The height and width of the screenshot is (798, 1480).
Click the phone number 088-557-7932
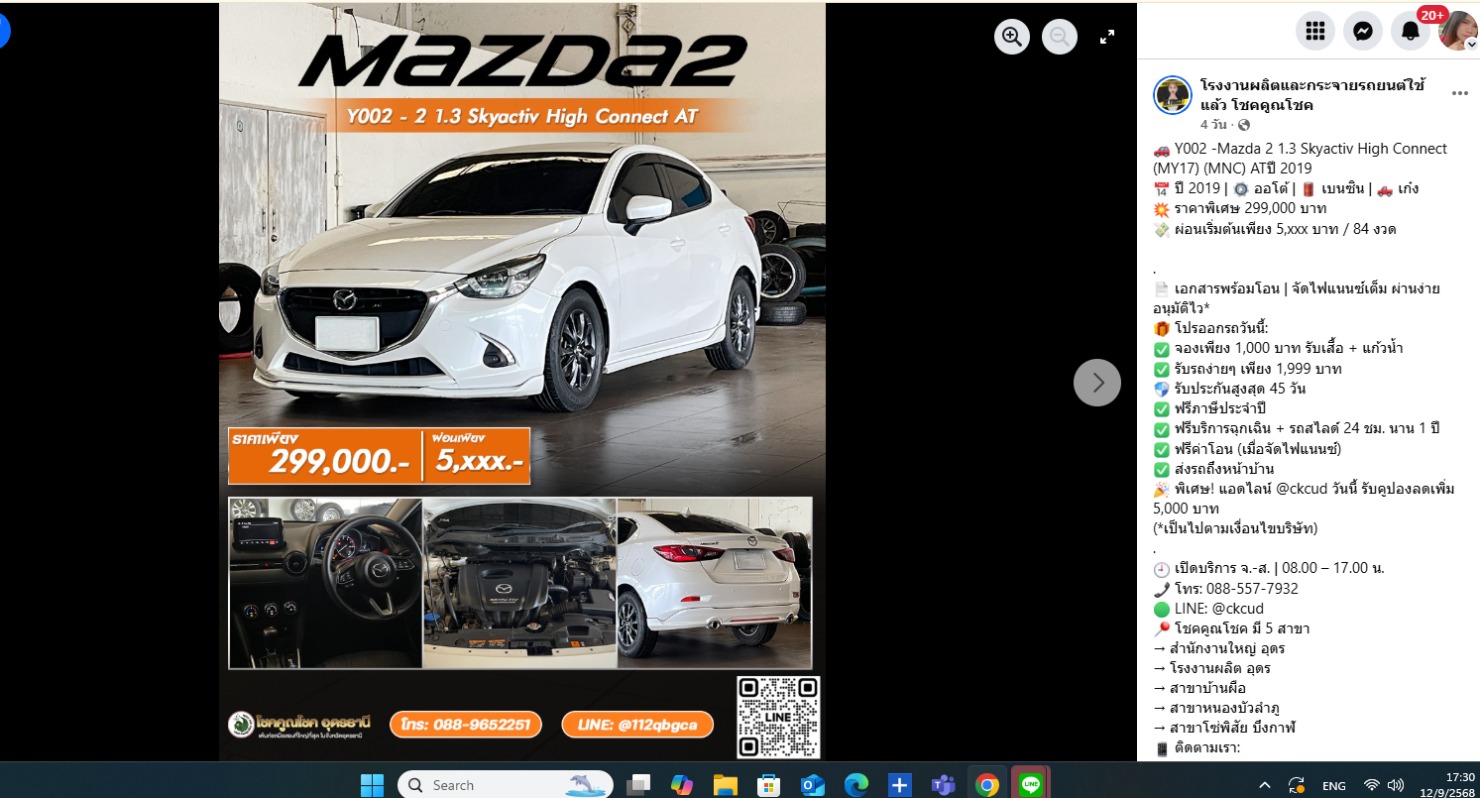point(1251,588)
